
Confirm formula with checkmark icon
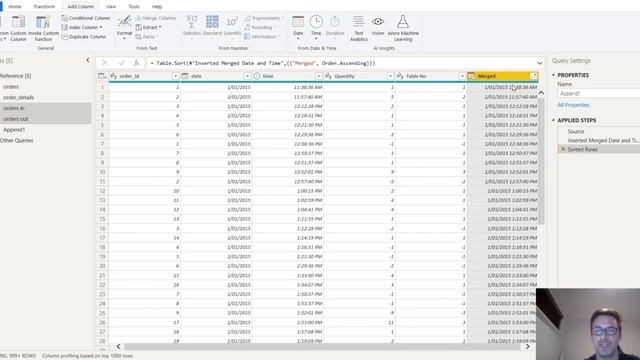click(x=121, y=63)
